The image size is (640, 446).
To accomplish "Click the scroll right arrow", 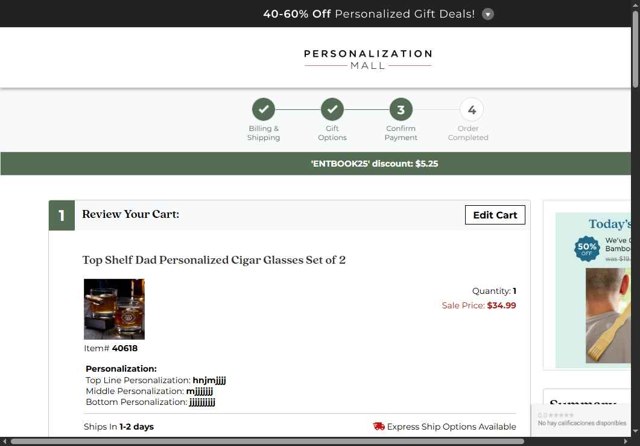I will [x=626, y=442].
